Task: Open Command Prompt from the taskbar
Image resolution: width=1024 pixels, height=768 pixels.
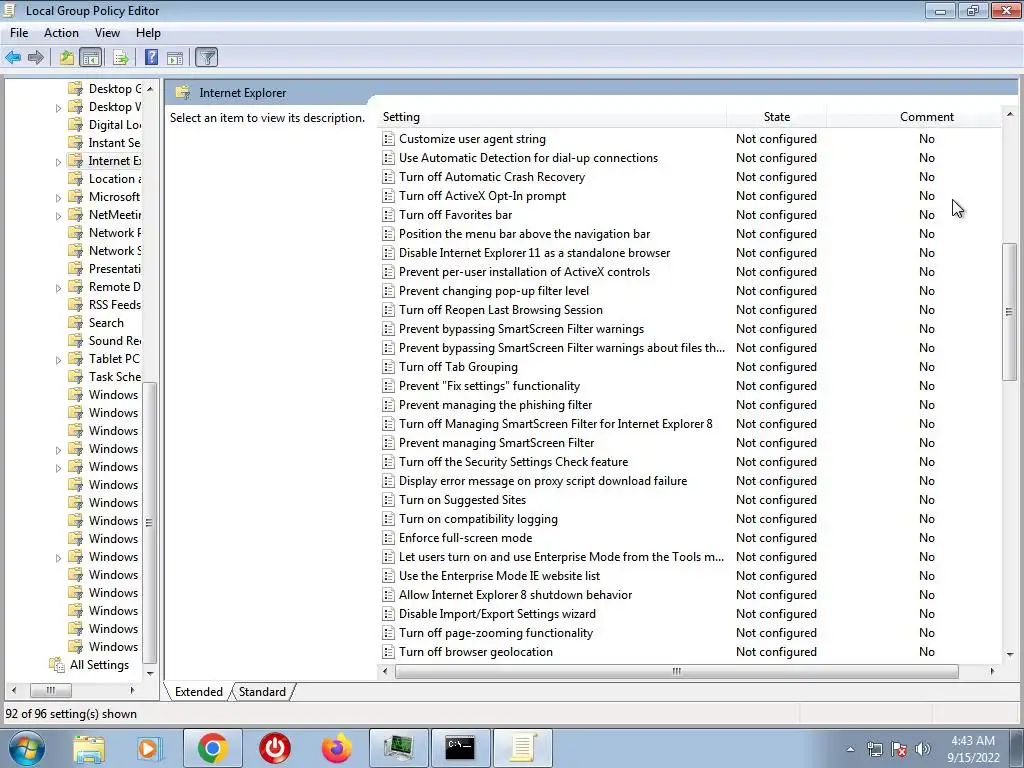Action: (460, 748)
